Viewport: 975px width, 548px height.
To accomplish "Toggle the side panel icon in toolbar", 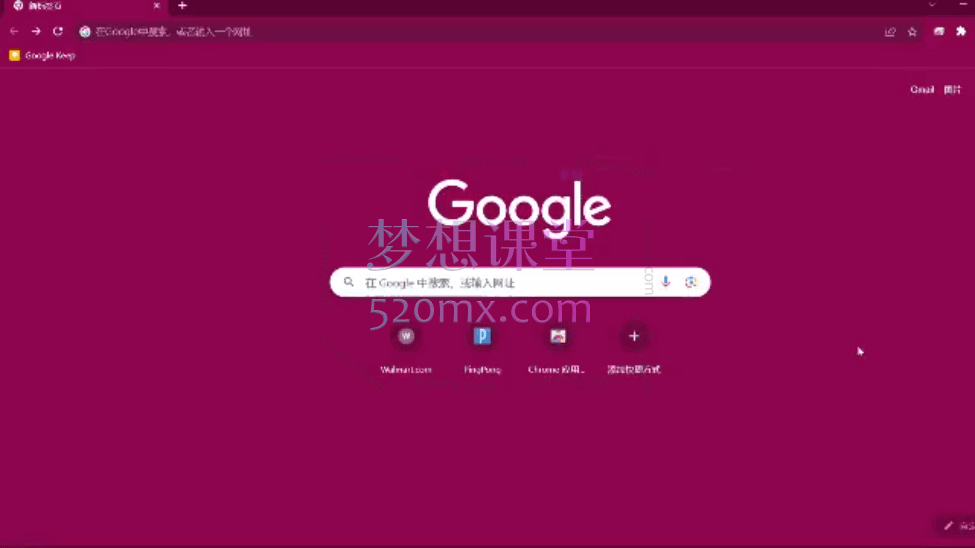I will point(939,32).
